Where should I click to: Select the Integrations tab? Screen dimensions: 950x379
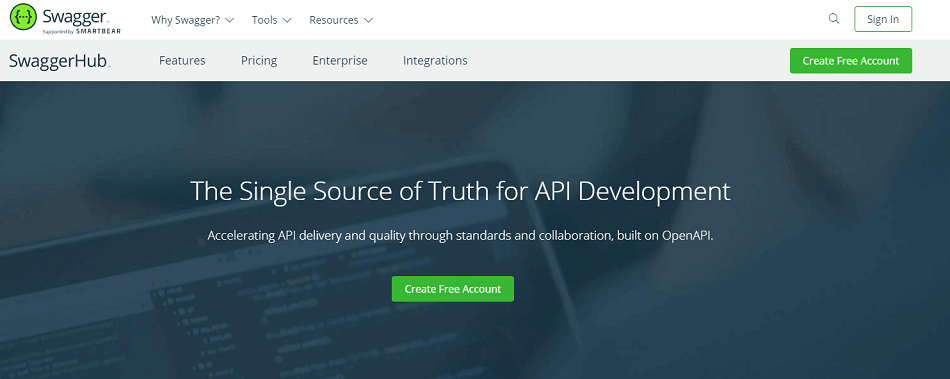point(435,61)
